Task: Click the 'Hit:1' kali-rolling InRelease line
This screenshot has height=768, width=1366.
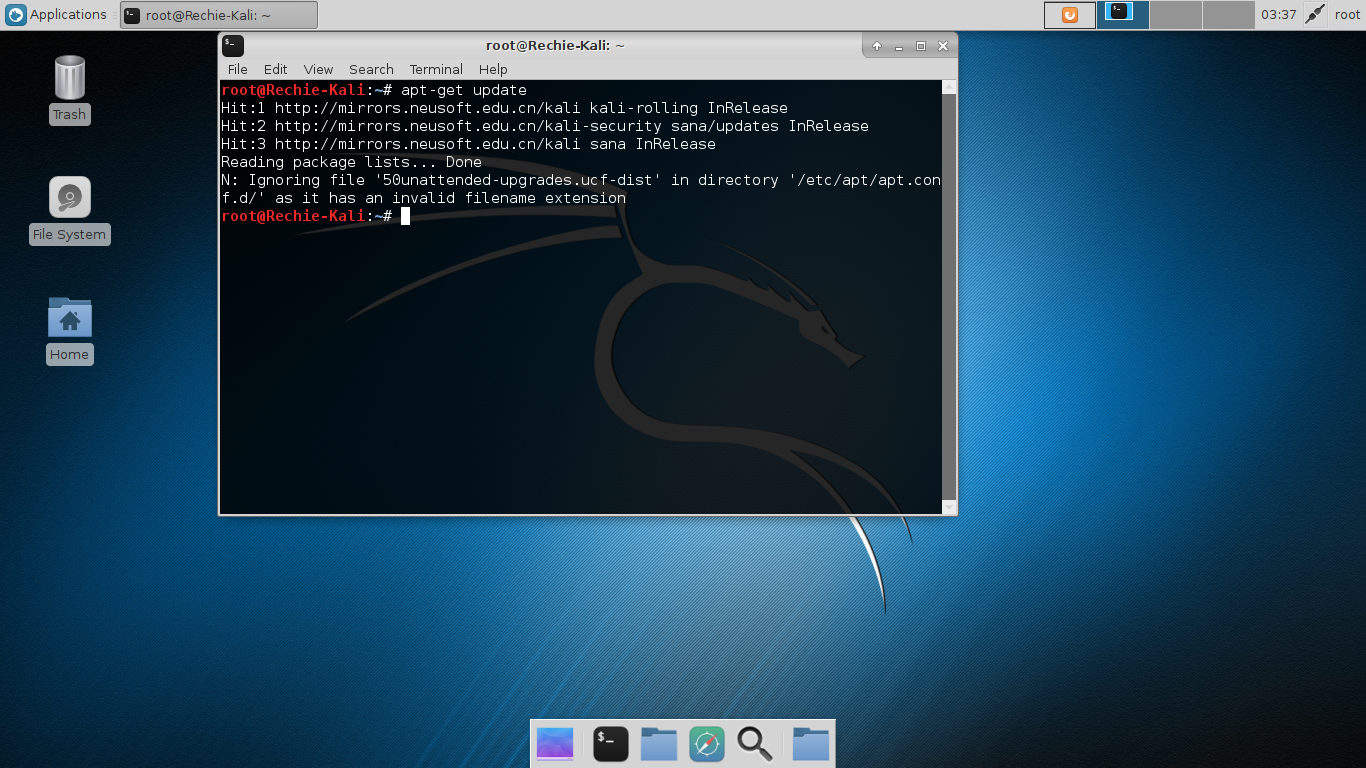Action: pos(504,108)
